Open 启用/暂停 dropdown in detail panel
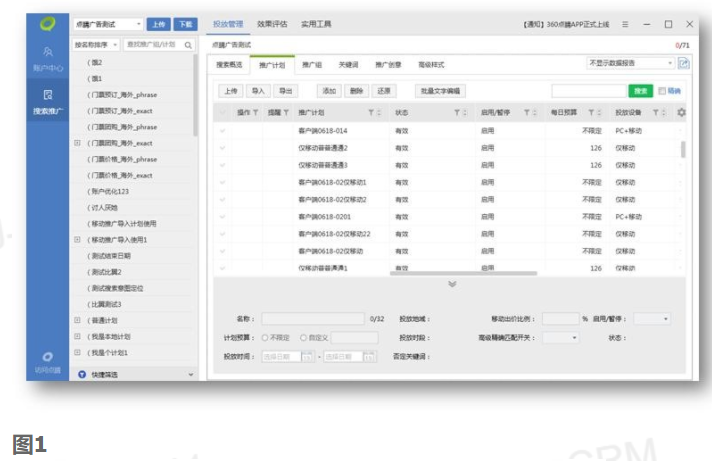This screenshot has width=712, height=461. click(652, 319)
